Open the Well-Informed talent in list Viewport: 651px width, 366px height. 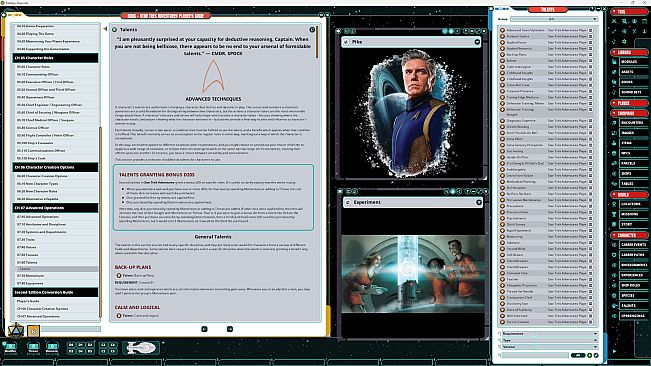click(546, 316)
